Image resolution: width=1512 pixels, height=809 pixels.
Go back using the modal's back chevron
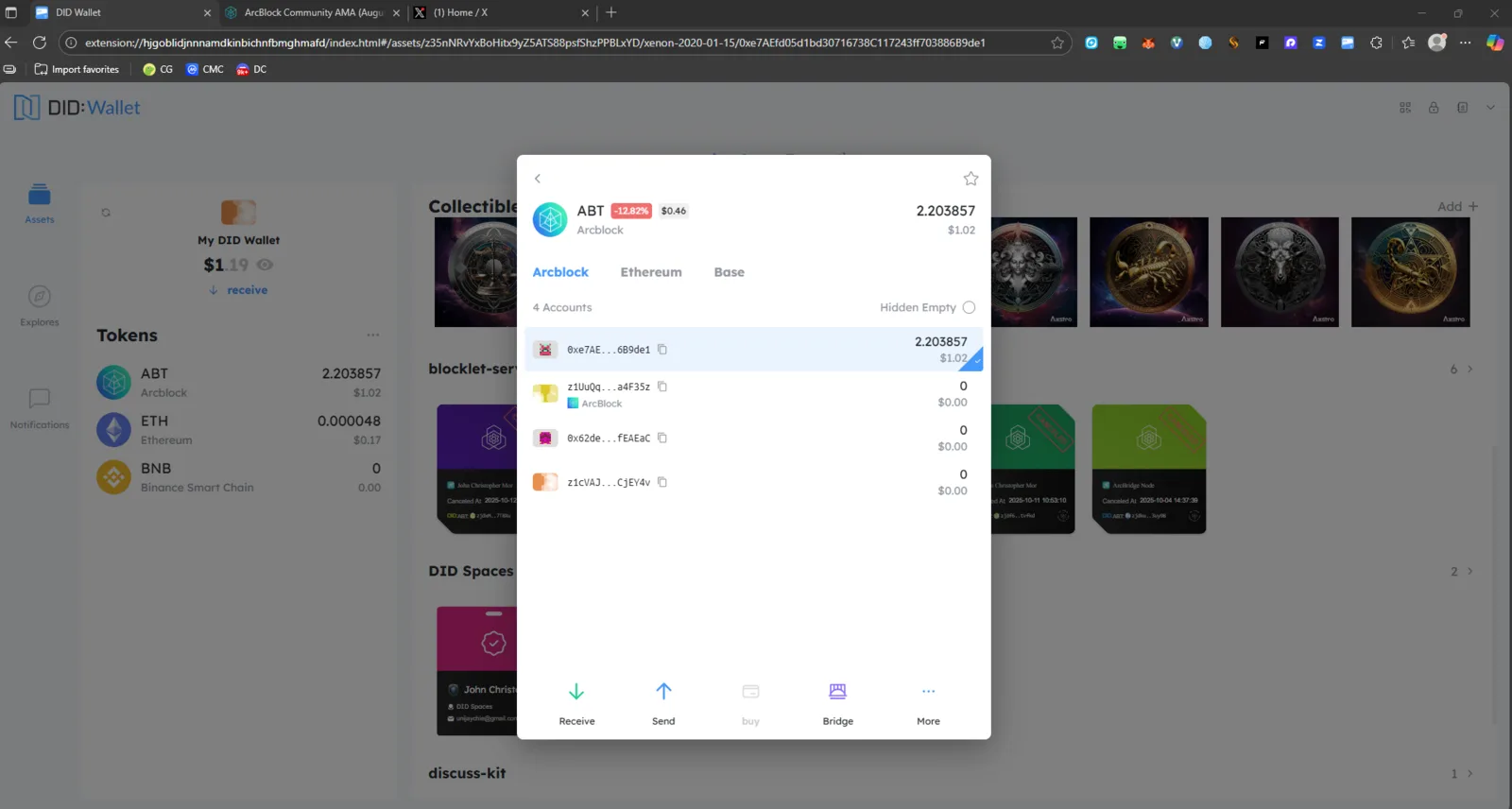[538, 179]
